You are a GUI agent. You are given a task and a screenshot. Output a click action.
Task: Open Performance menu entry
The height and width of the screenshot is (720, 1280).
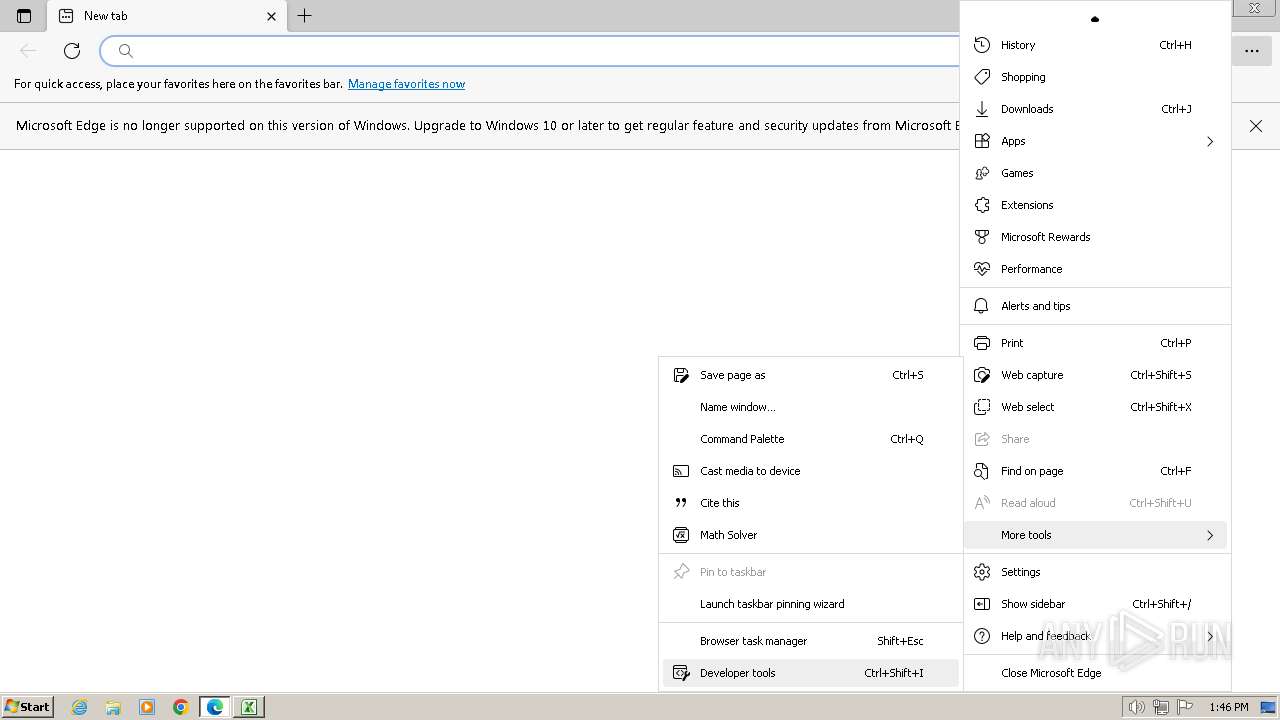click(1095, 269)
